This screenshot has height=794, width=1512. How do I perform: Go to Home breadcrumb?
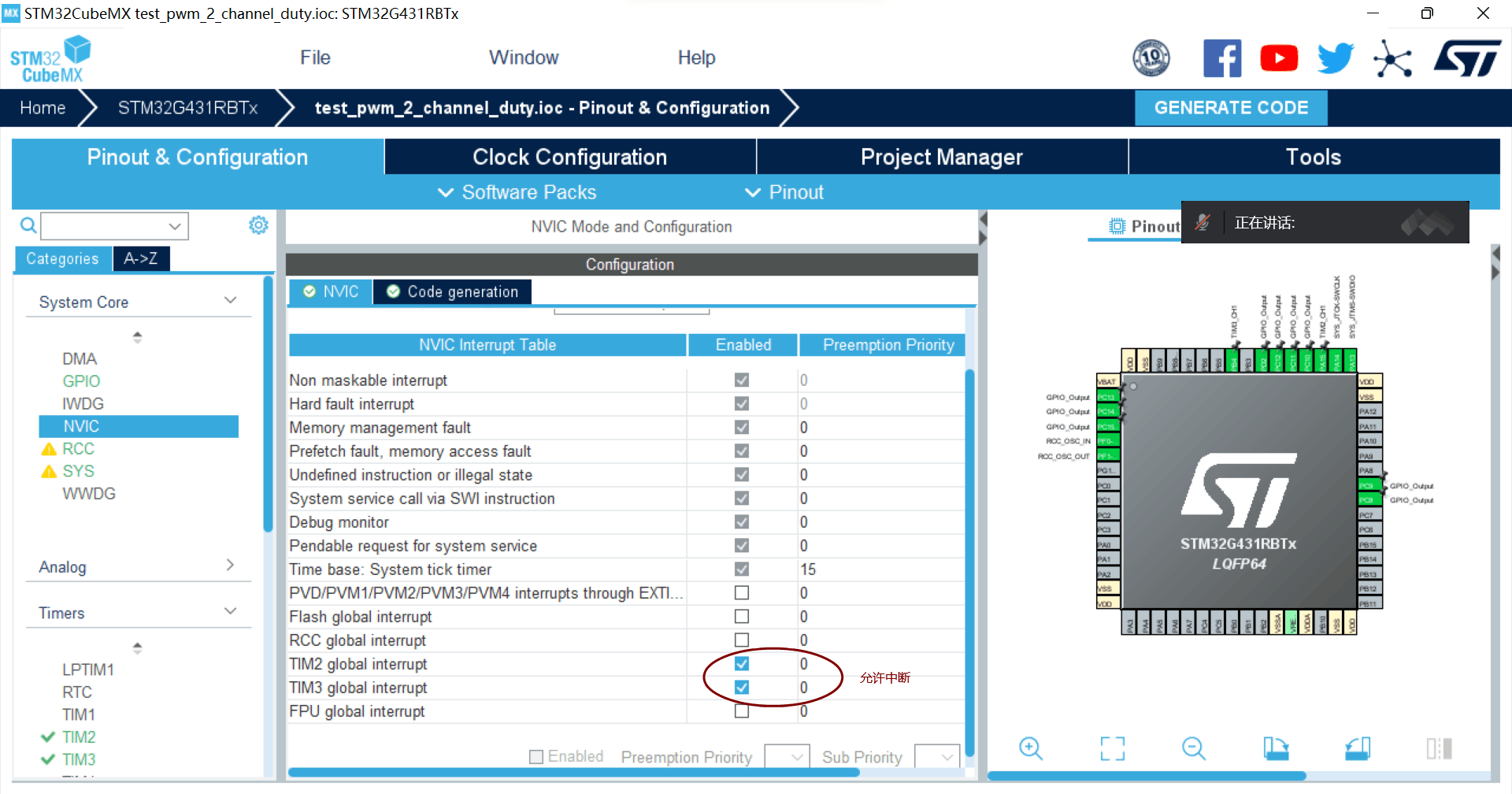pyautogui.click(x=43, y=108)
